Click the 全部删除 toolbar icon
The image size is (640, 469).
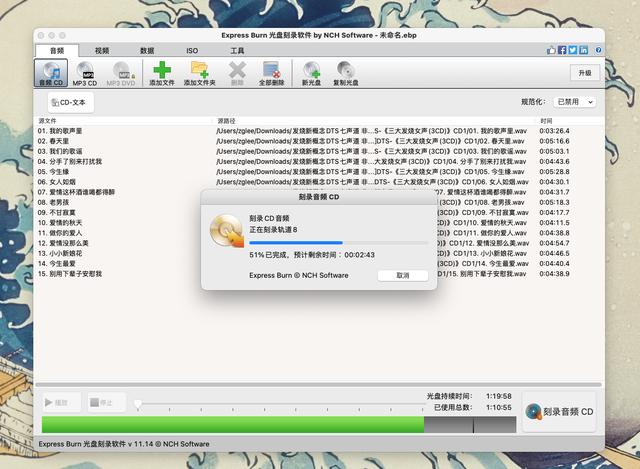271,73
